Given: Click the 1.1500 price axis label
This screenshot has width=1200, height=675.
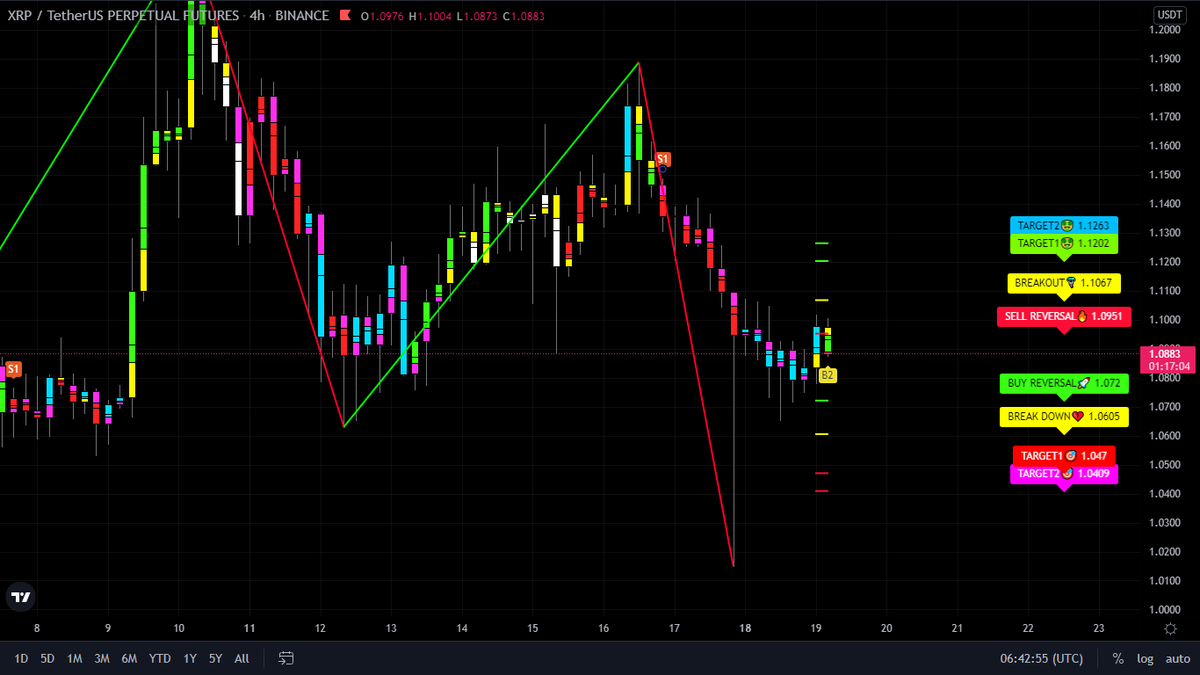Looking at the screenshot, I should click(1163, 175).
